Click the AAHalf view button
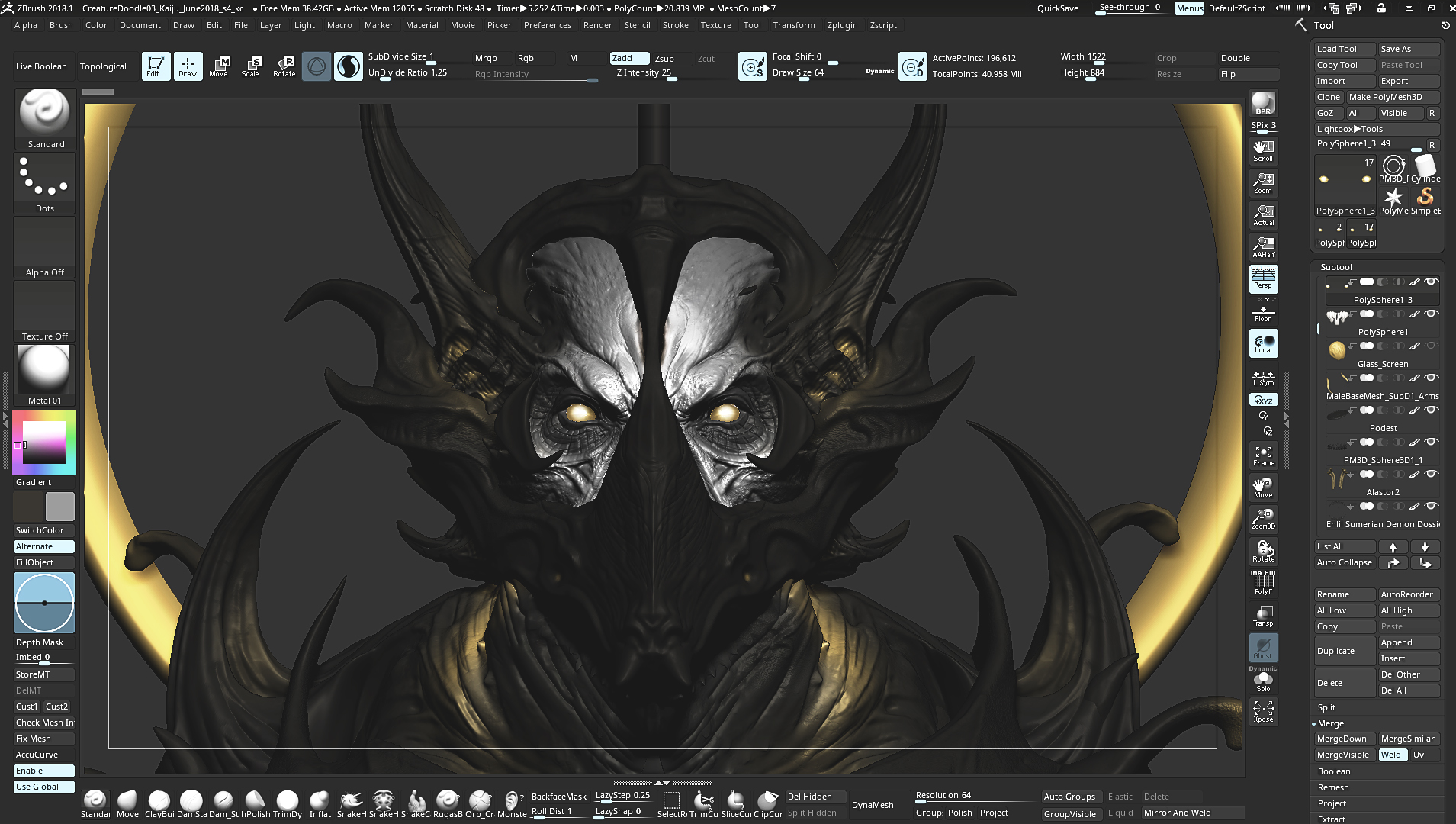This screenshot has width=1456, height=824. (1263, 246)
